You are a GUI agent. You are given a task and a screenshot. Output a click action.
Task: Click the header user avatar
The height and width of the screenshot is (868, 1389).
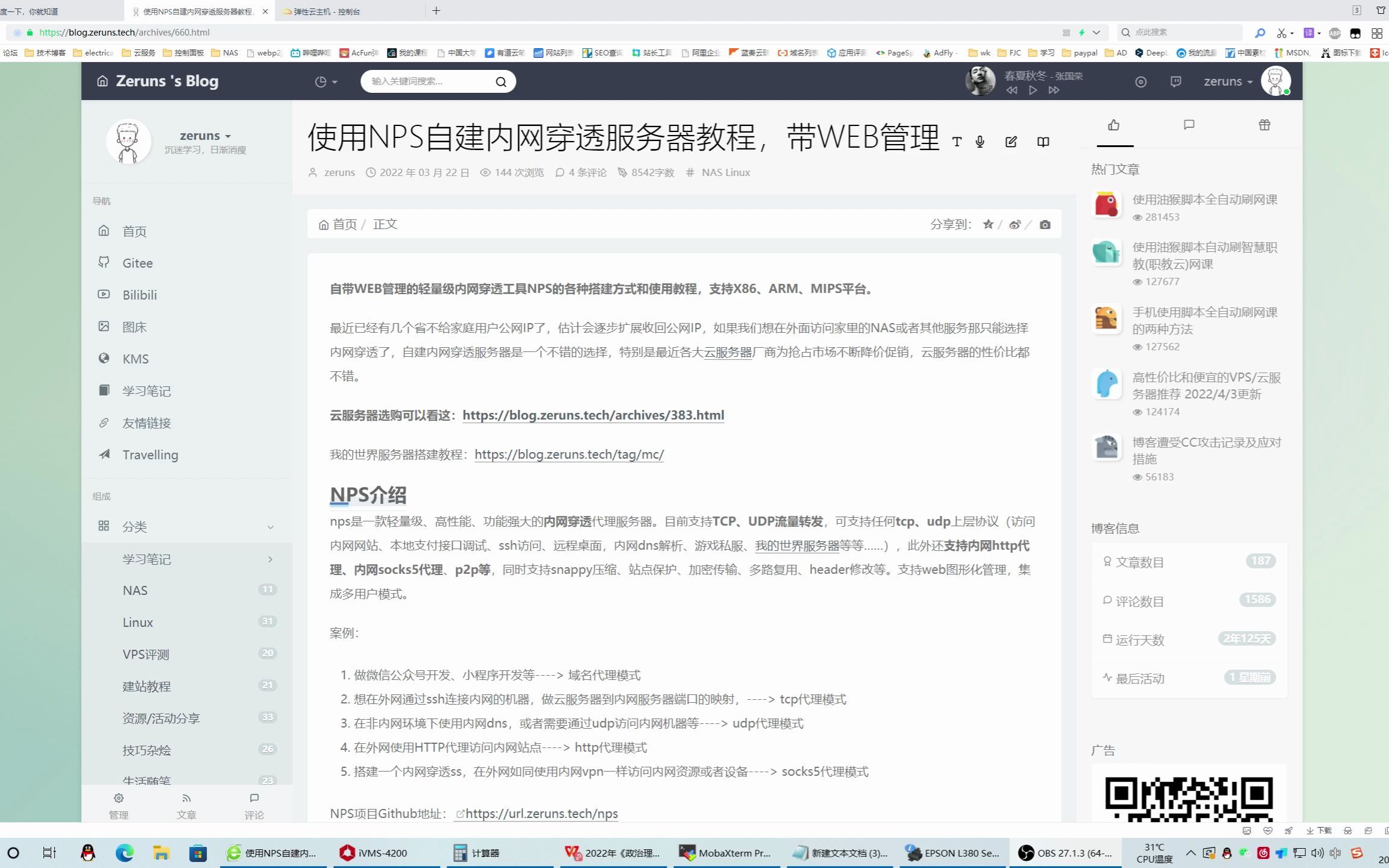(1276, 81)
